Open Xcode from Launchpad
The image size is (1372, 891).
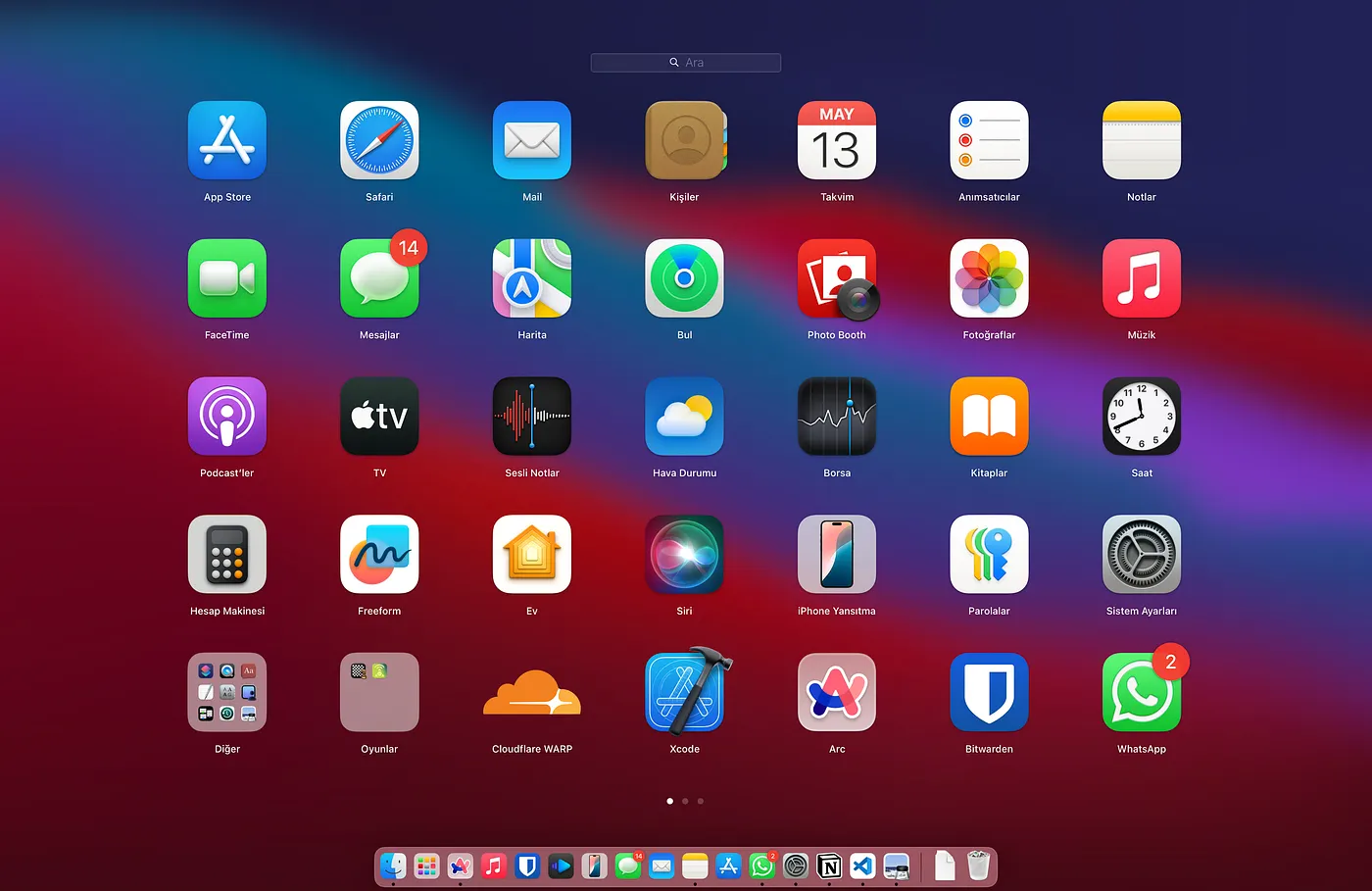point(685,692)
